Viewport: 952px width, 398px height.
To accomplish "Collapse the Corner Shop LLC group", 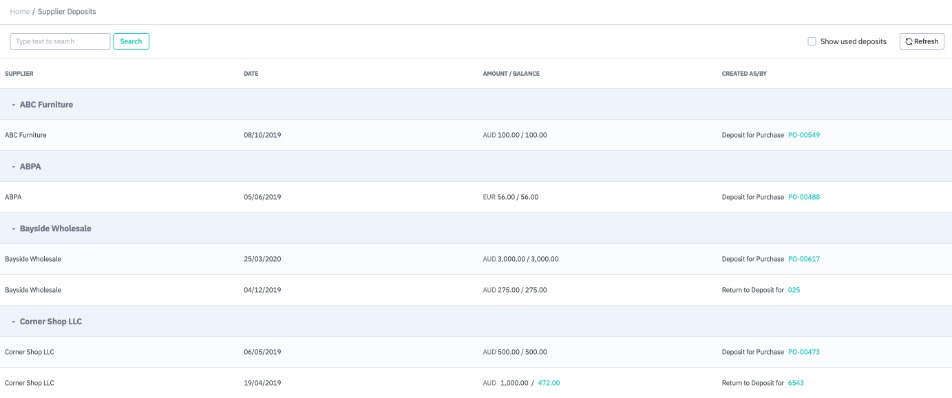I will coord(13,322).
